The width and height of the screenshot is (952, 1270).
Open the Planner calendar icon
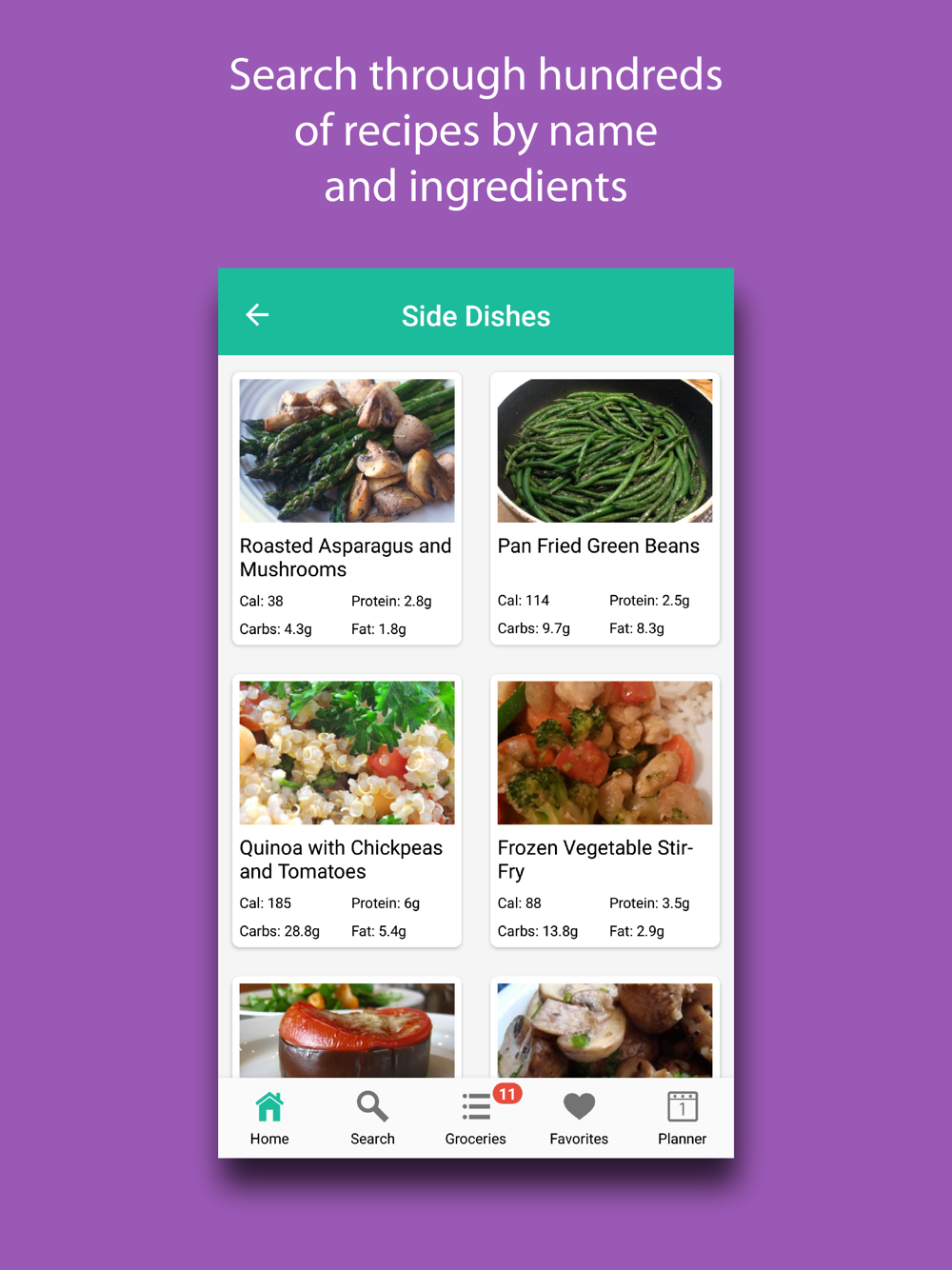[683, 1106]
